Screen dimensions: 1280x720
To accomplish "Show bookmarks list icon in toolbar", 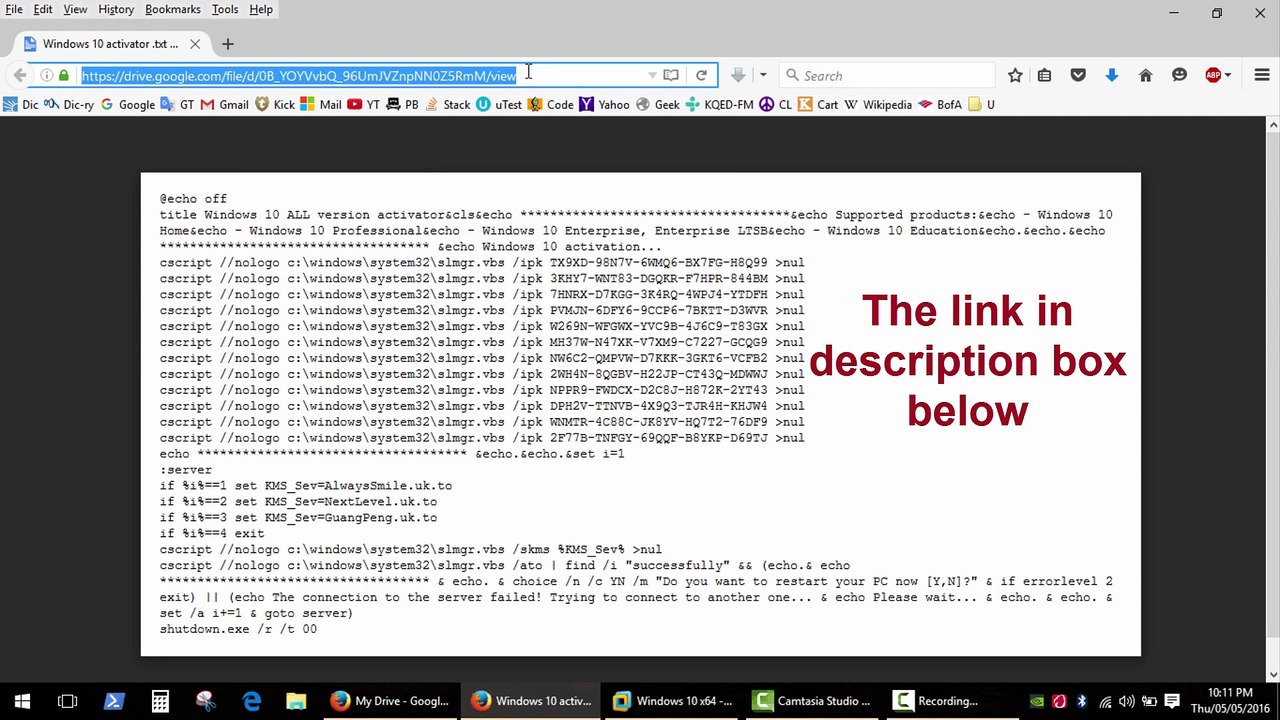I will 1044,75.
